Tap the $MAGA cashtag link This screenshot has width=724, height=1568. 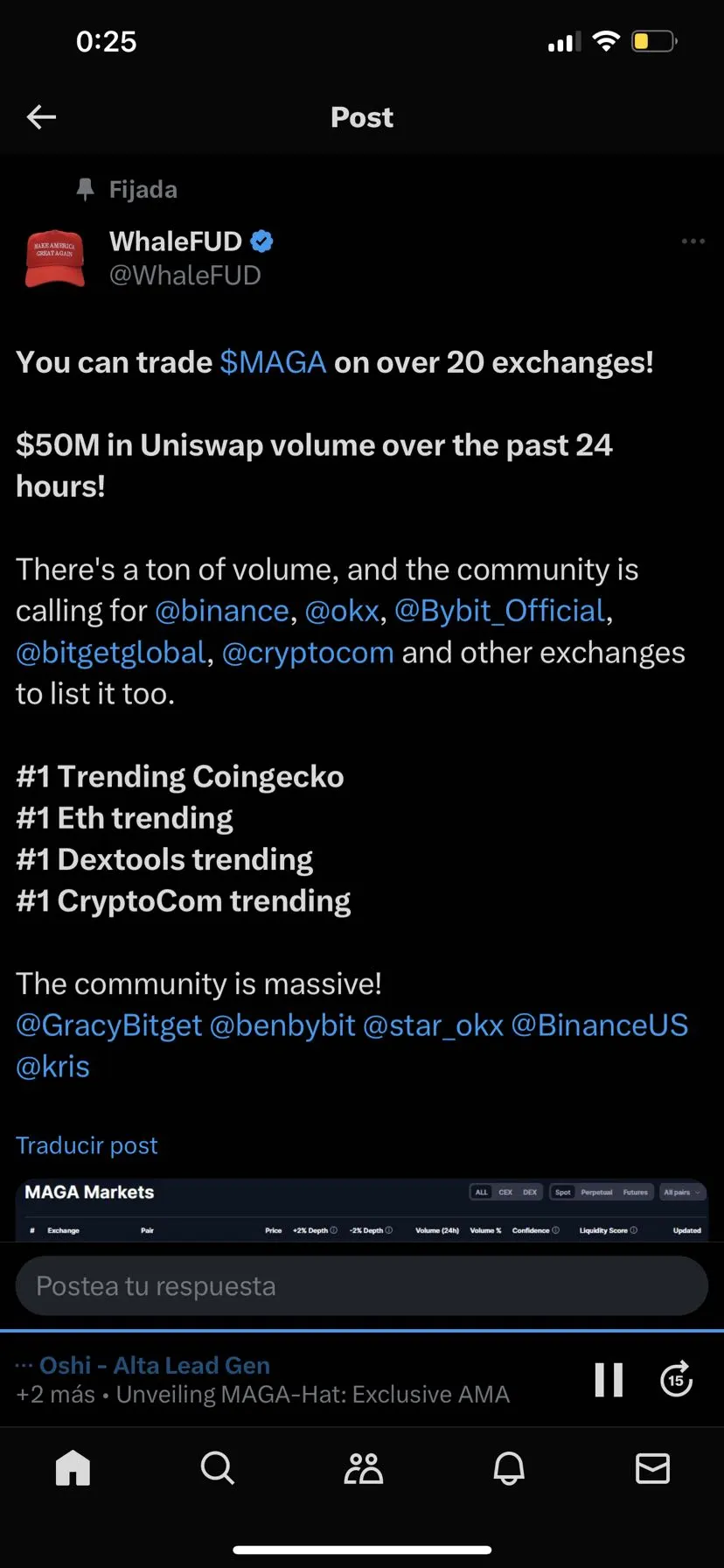pyautogui.click(x=273, y=362)
